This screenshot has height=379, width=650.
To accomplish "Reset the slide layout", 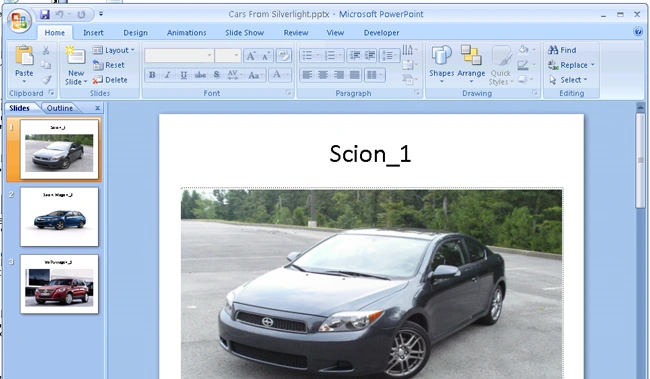I will [x=109, y=65].
